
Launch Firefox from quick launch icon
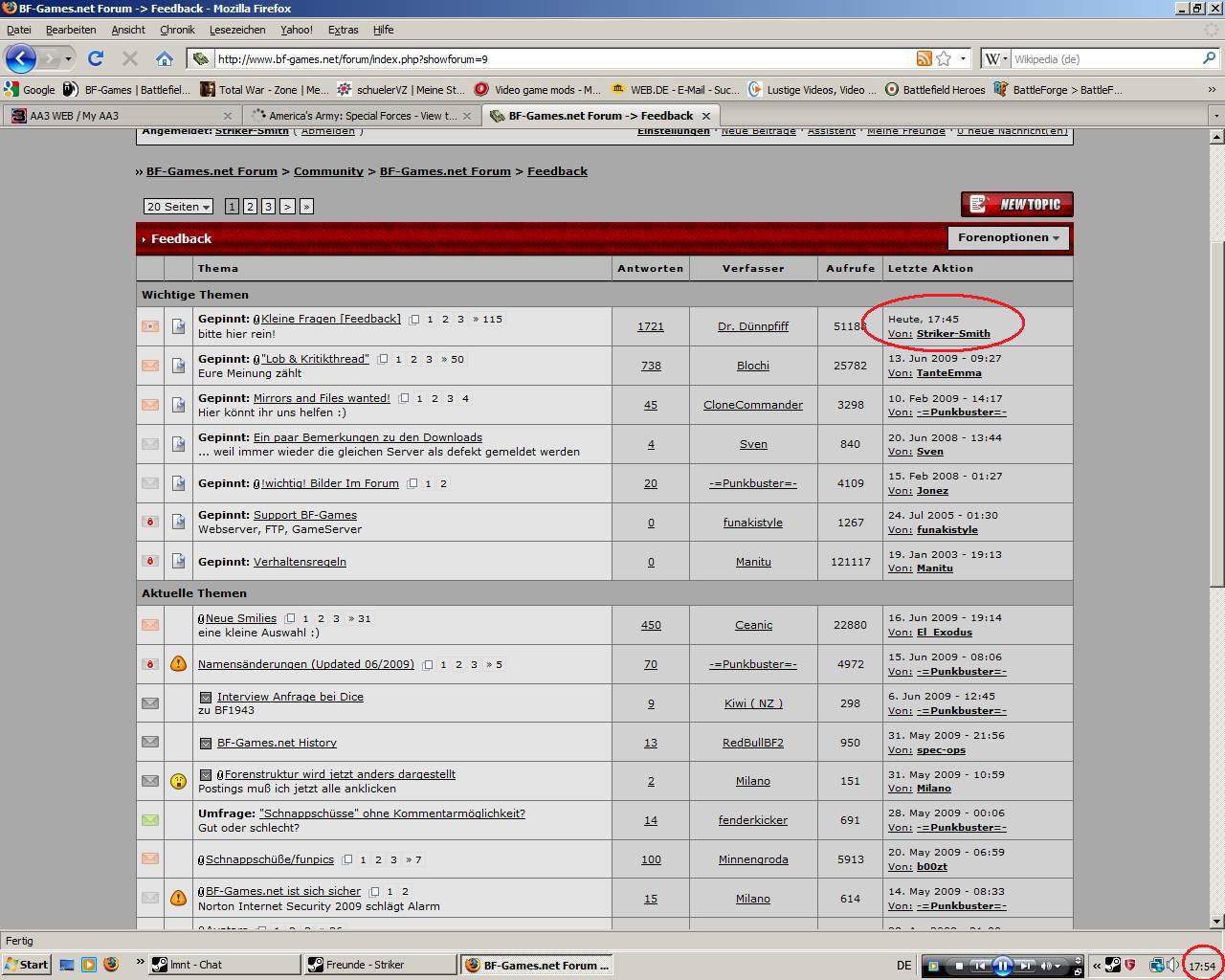click(x=110, y=965)
